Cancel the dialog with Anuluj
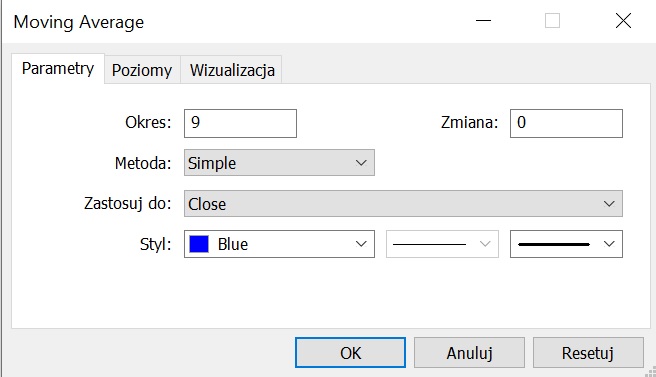Screen dimensions: 656x377 [469, 353]
